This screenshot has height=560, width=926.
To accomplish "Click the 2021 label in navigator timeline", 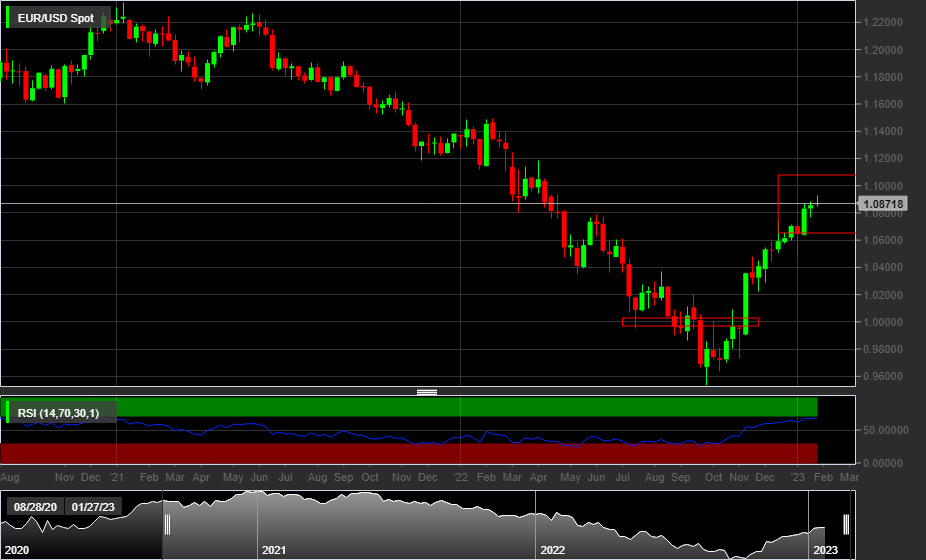I will click(273, 550).
